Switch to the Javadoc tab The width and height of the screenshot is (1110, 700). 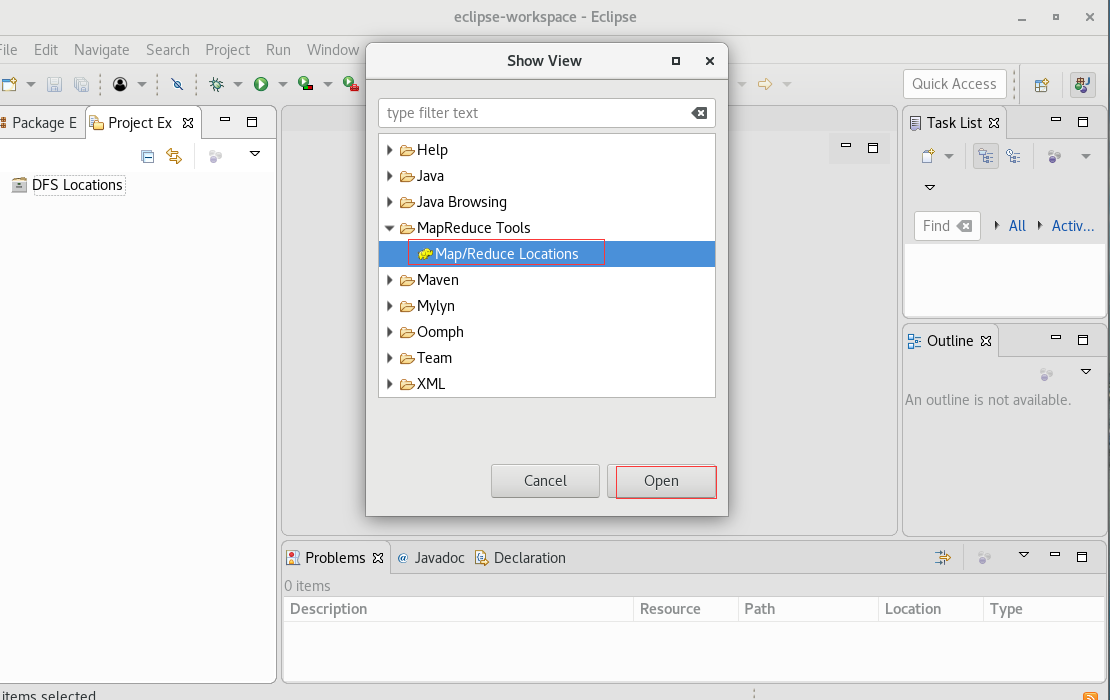(x=431, y=558)
